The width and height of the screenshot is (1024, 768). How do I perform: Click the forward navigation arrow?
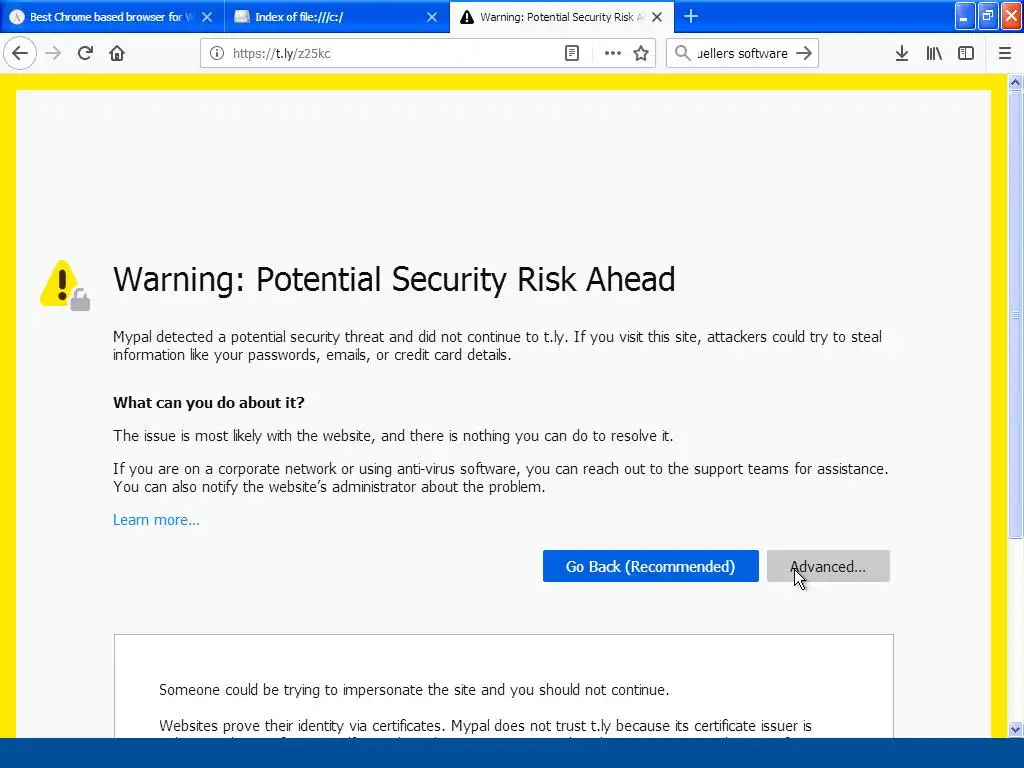point(53,53)
